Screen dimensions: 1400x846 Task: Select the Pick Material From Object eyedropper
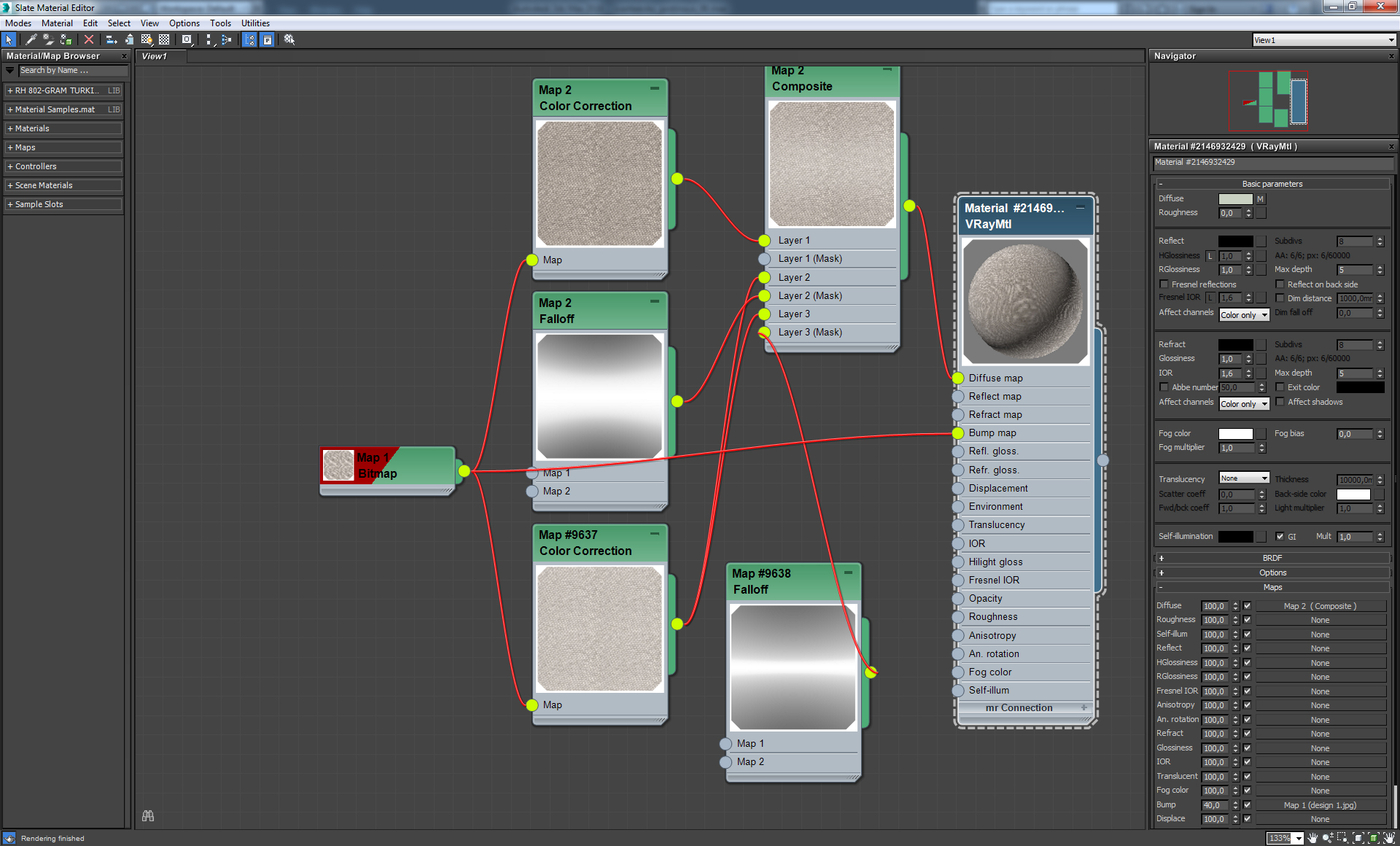(x=31, y=40)
